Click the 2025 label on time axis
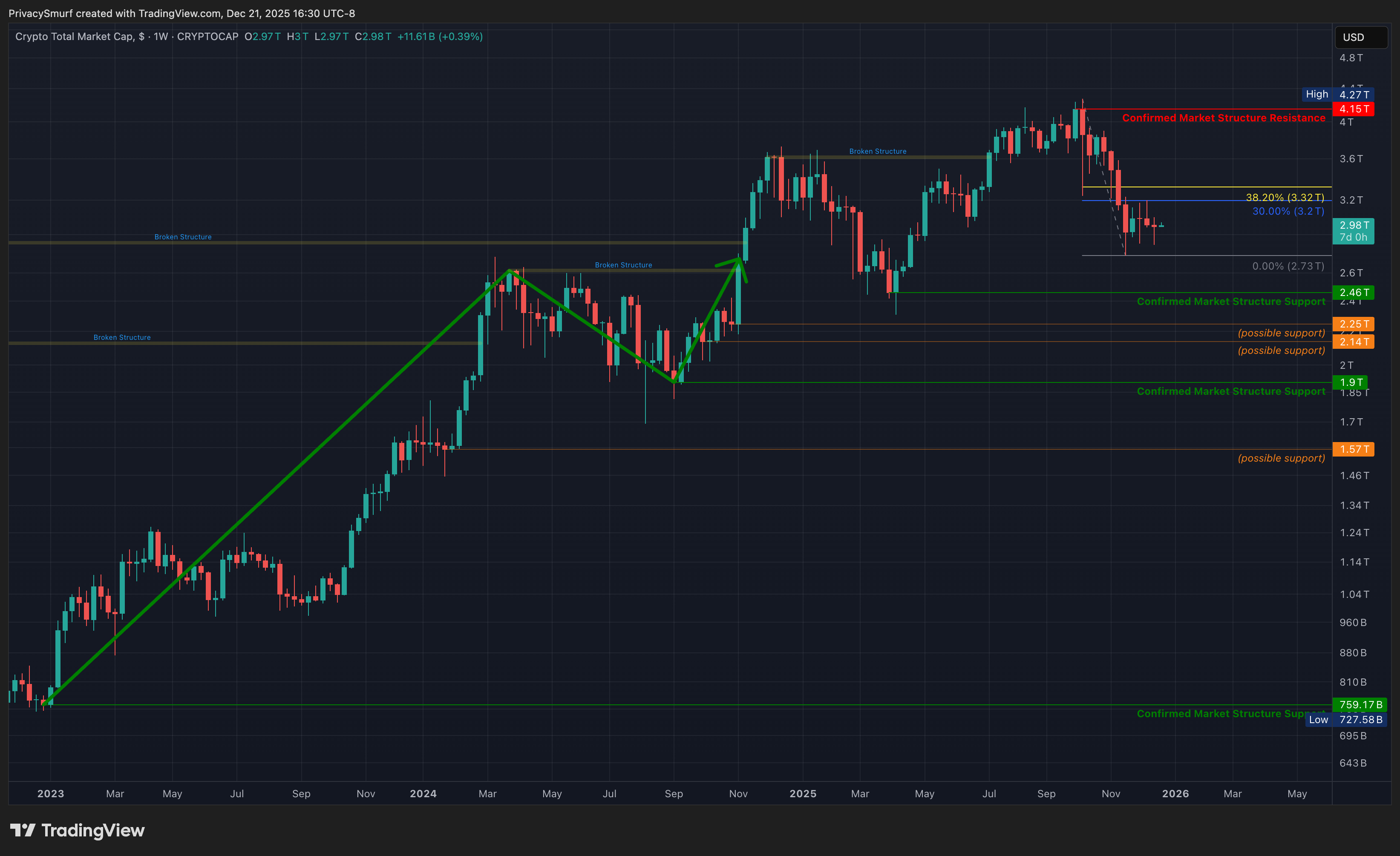Image resolution: width=1400 pixels, height=856 pixels. (802, 793)
